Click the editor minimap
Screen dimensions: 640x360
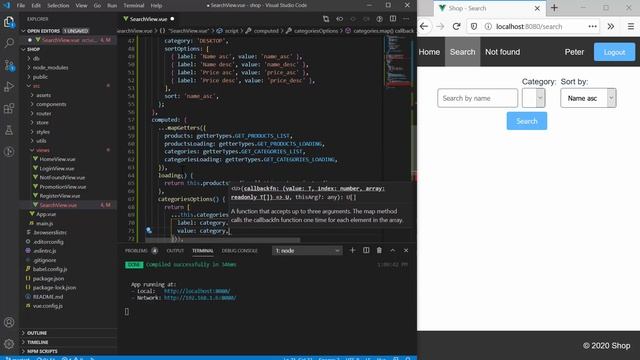(397, 61)
